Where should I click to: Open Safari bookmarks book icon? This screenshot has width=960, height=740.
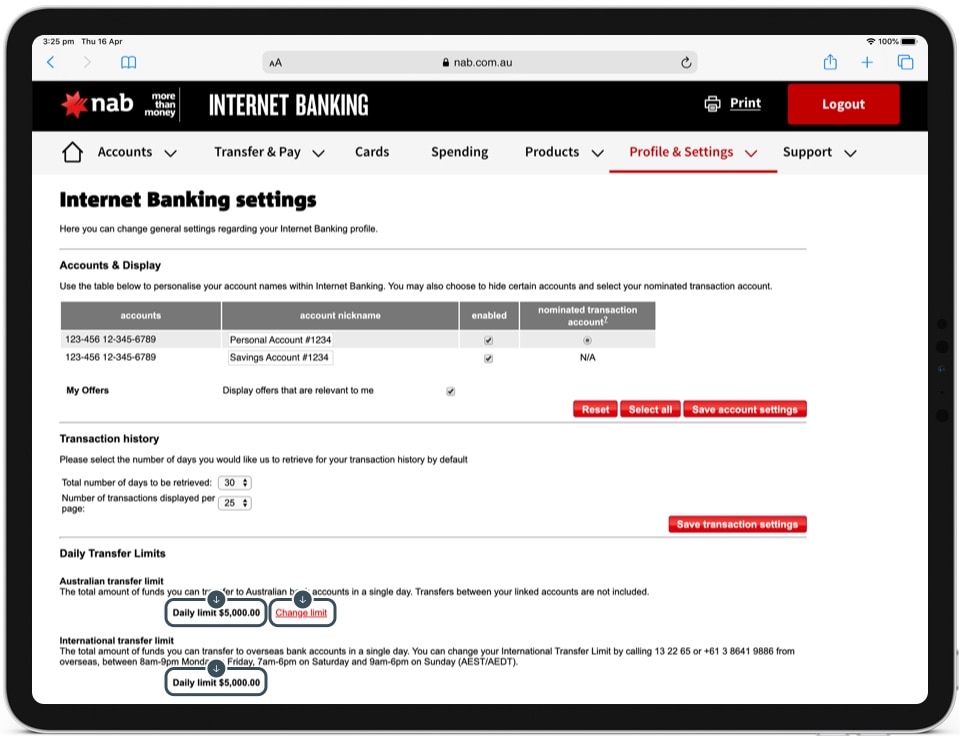pos(128,62)
